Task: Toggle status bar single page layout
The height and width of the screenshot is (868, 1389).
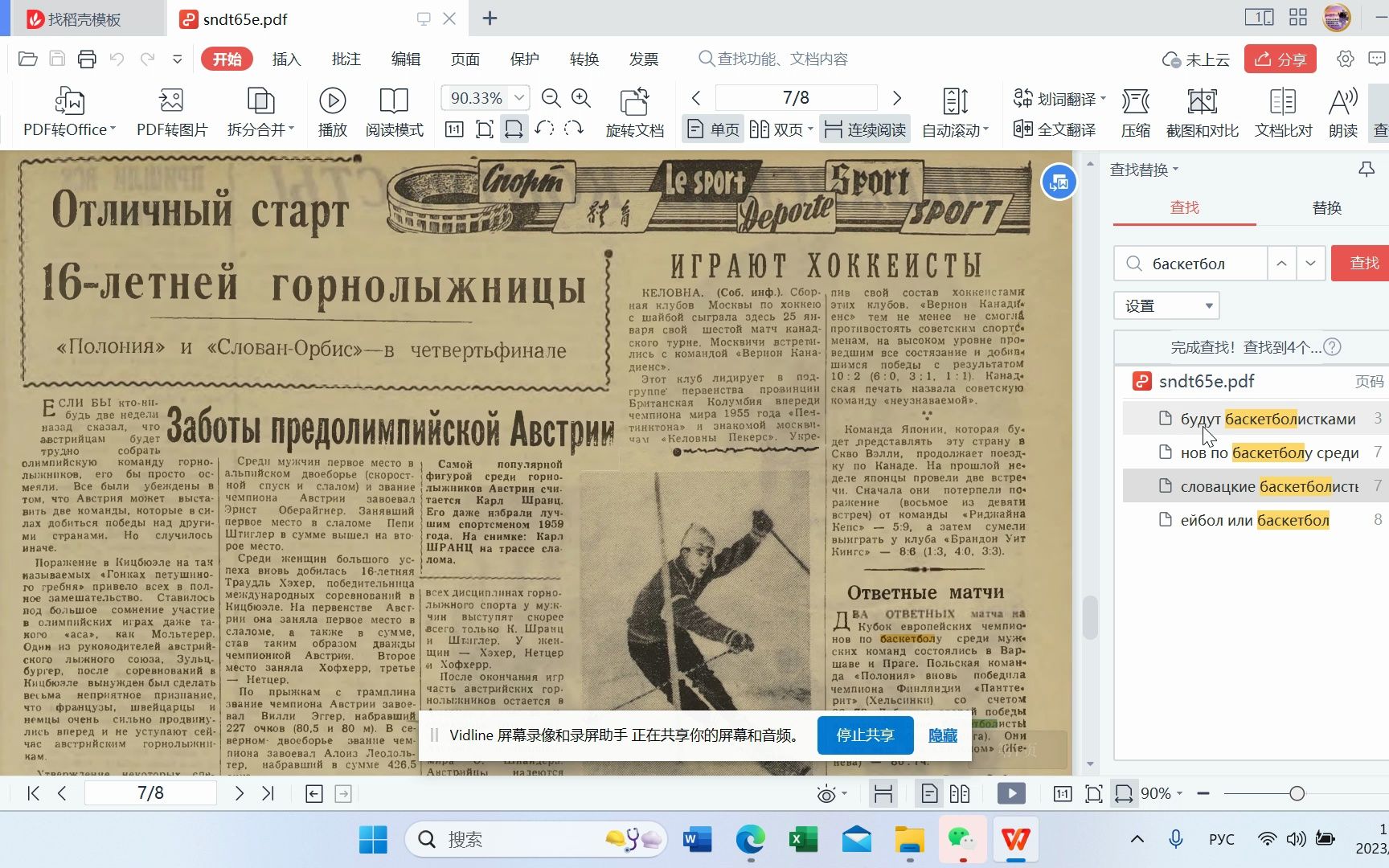Action: (930, 794)
